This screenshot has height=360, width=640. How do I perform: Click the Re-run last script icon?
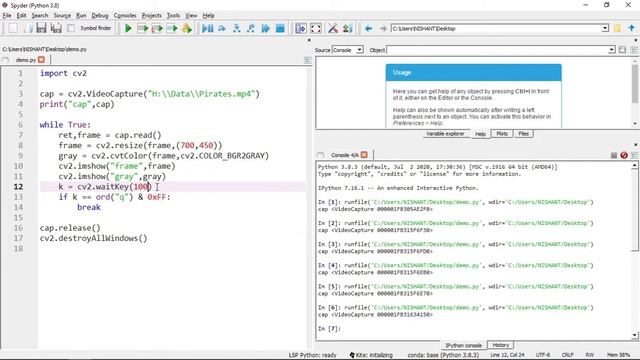tap(187, 28)
